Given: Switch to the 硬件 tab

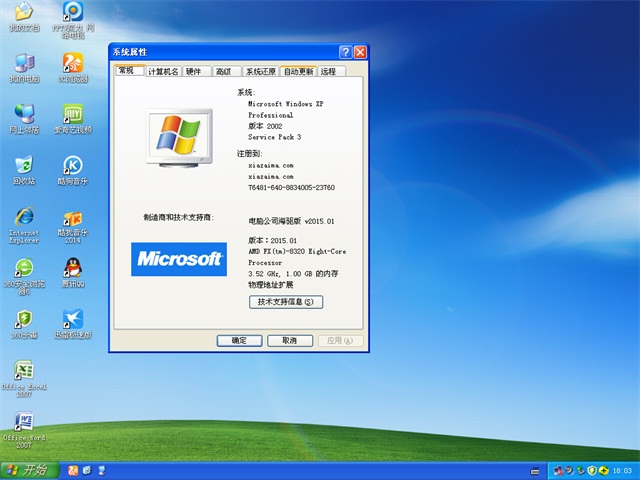Looking at the screenshot, I should coord(194,72).
